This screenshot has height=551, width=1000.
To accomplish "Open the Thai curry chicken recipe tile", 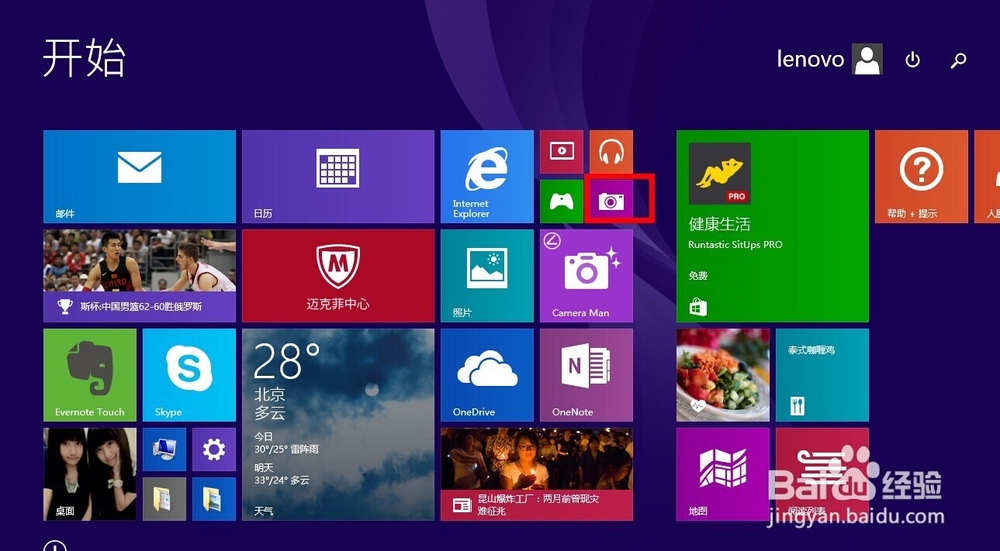I will [x=822, y=375].
